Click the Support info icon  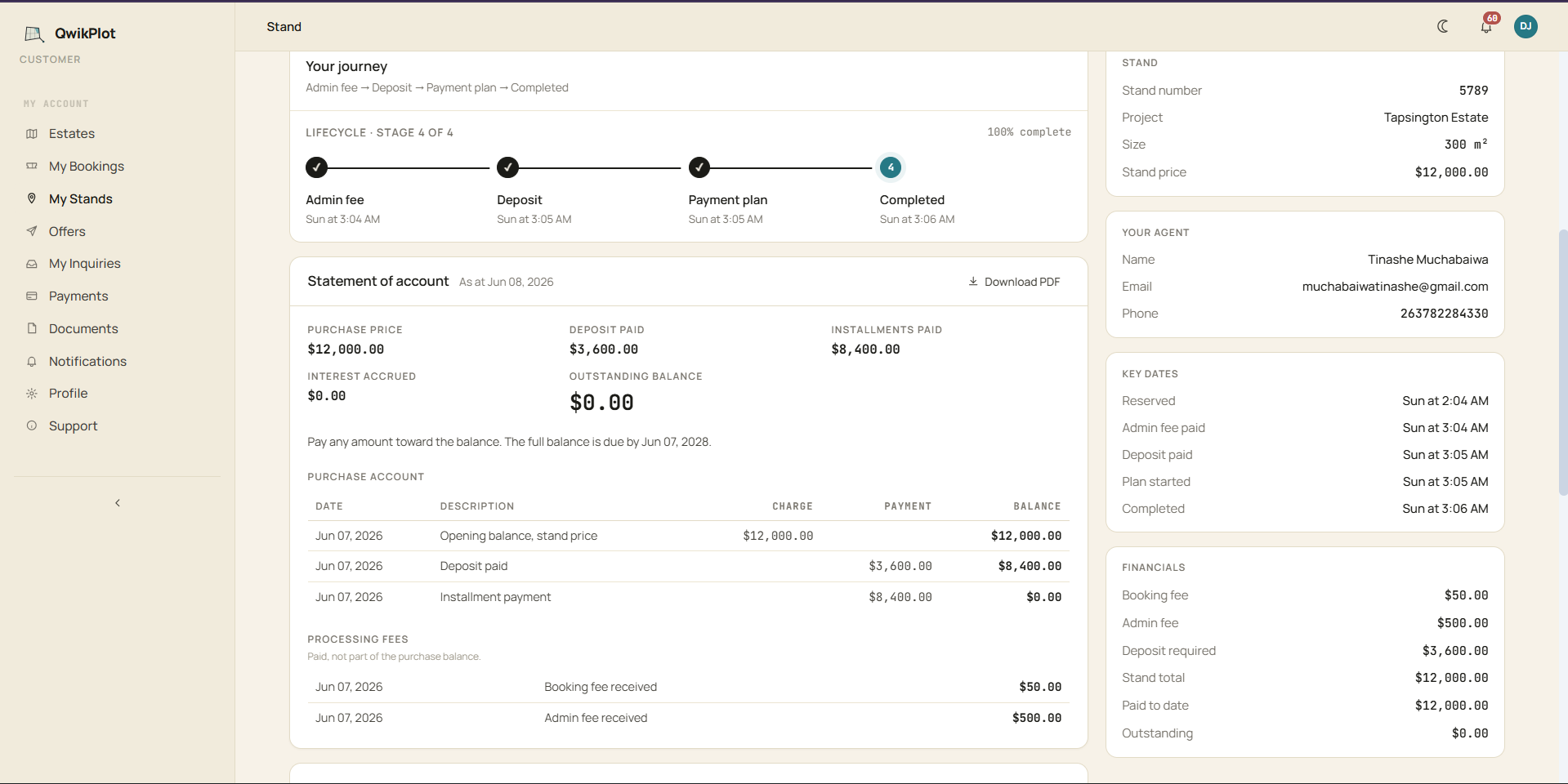click(x=32, y=425)
